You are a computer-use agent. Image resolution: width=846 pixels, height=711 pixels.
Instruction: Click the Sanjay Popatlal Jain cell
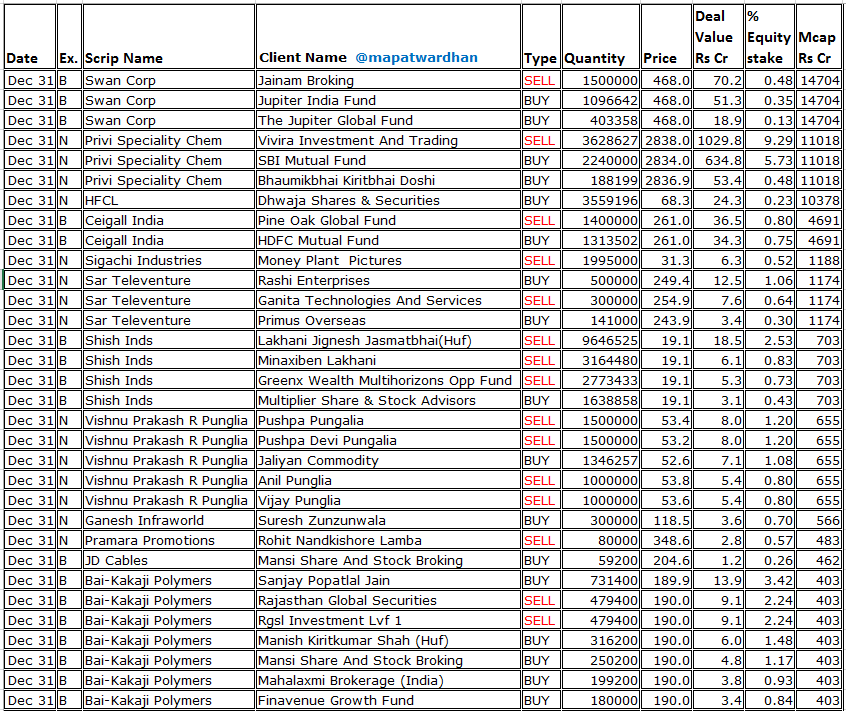pyautogui.click(x=388, y=580)
